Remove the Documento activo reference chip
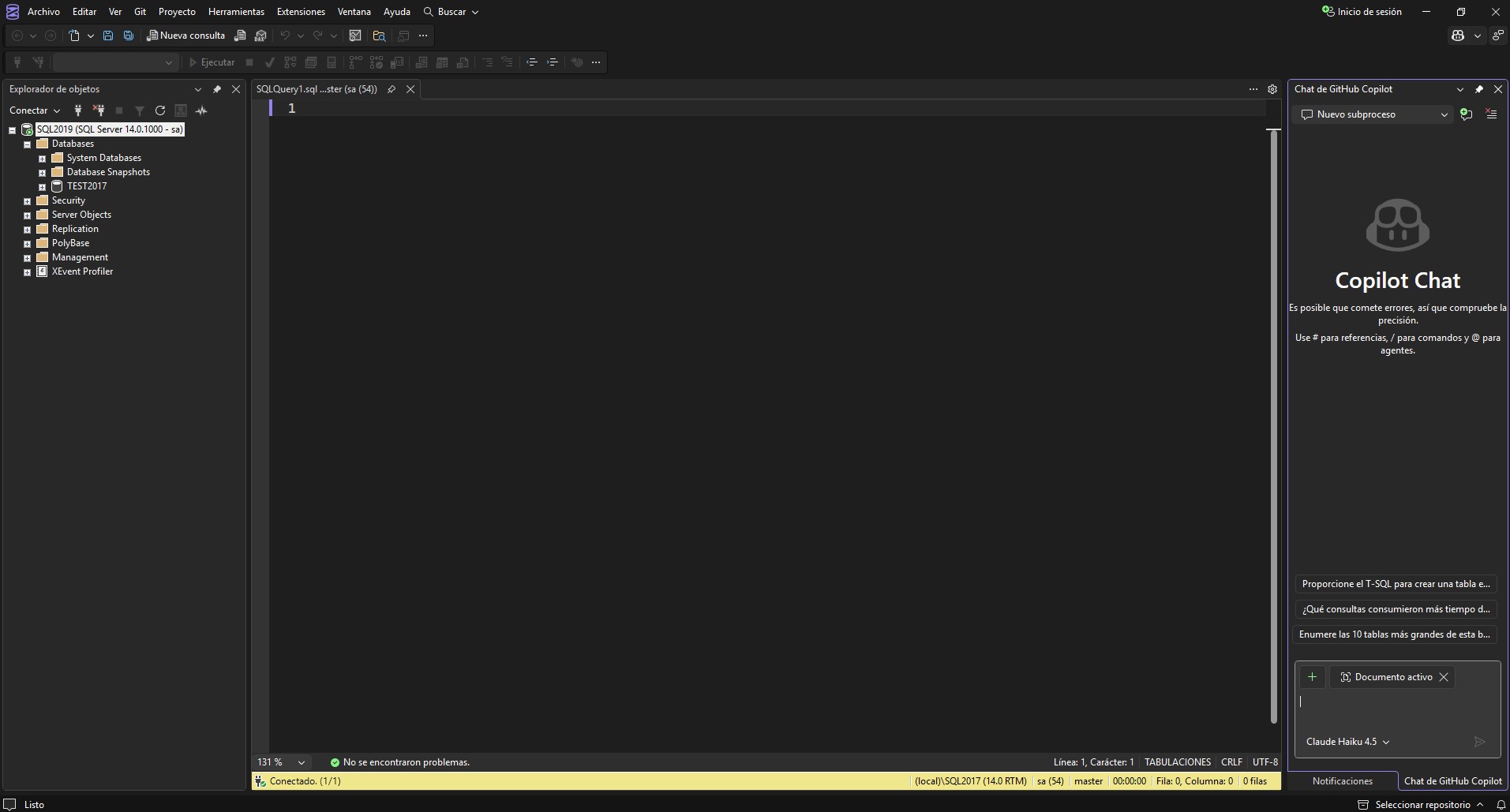 1444,677
